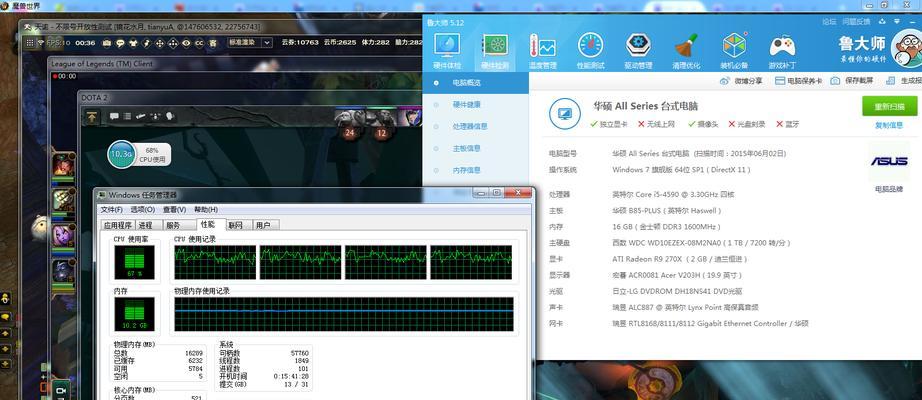The height and width of the screenshot is (400, 922).
Task: Select 电脑概览 in Lu Master sidebar
Action: pos(475,83)
